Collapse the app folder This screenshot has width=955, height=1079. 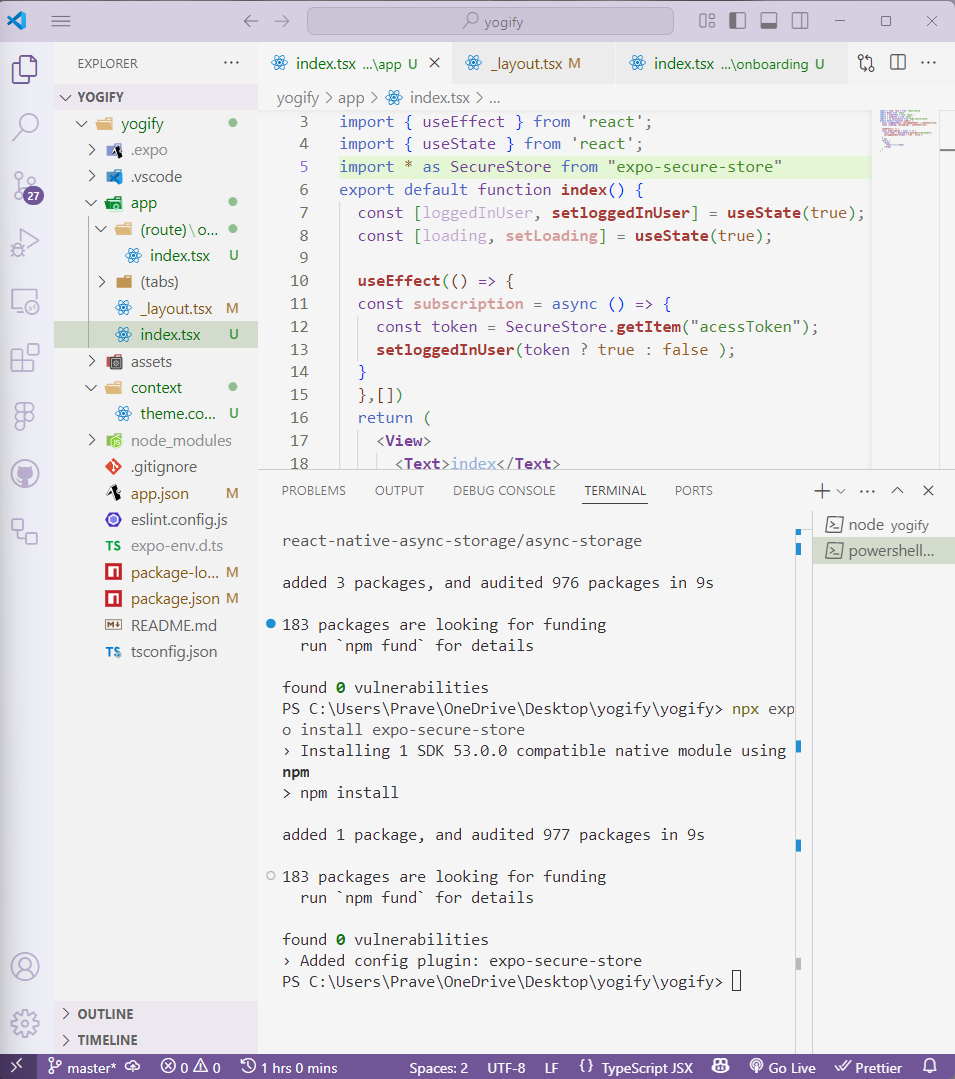click(155, 203)
